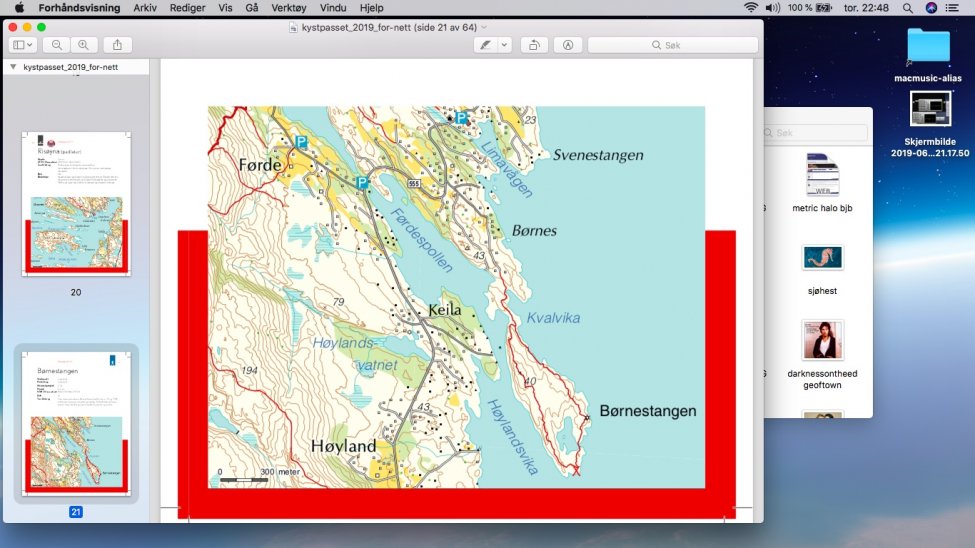Click the Børnestangen label on the map
This screenshot has height=548, width=975.
click(x=647, y=411)
